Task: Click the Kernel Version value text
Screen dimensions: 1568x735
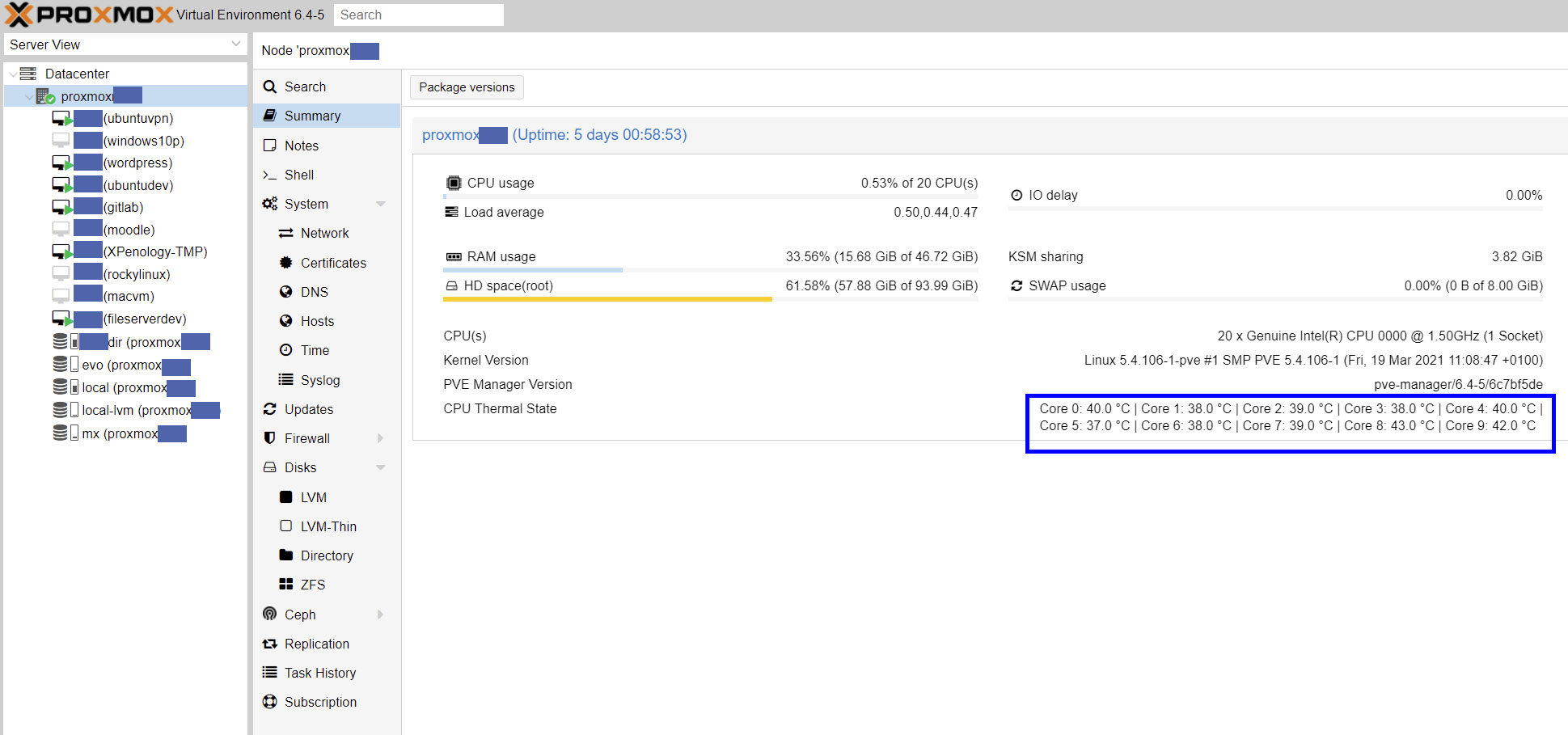Action: (1313, 360)
